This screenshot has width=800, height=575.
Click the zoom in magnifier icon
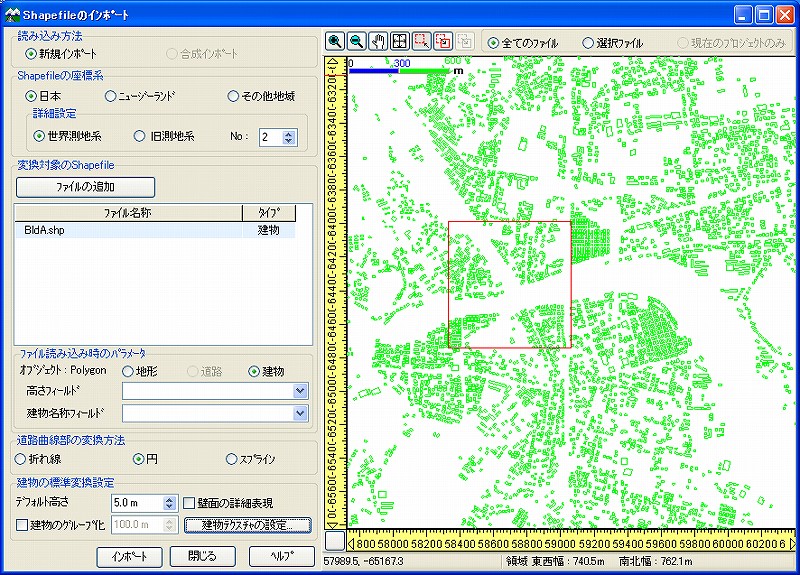tap(336, 42)
